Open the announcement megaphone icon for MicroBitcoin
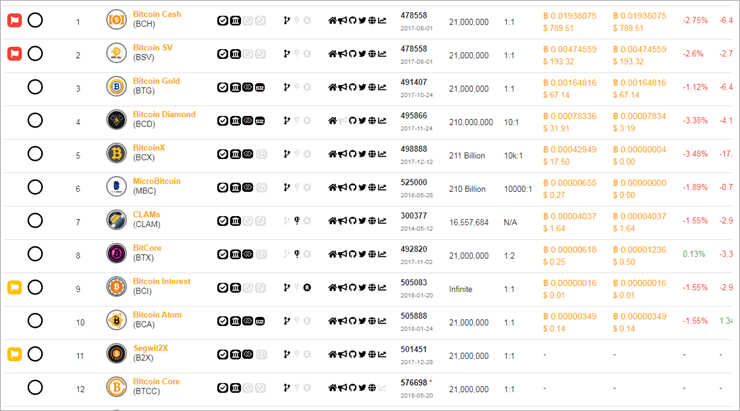 342,187
